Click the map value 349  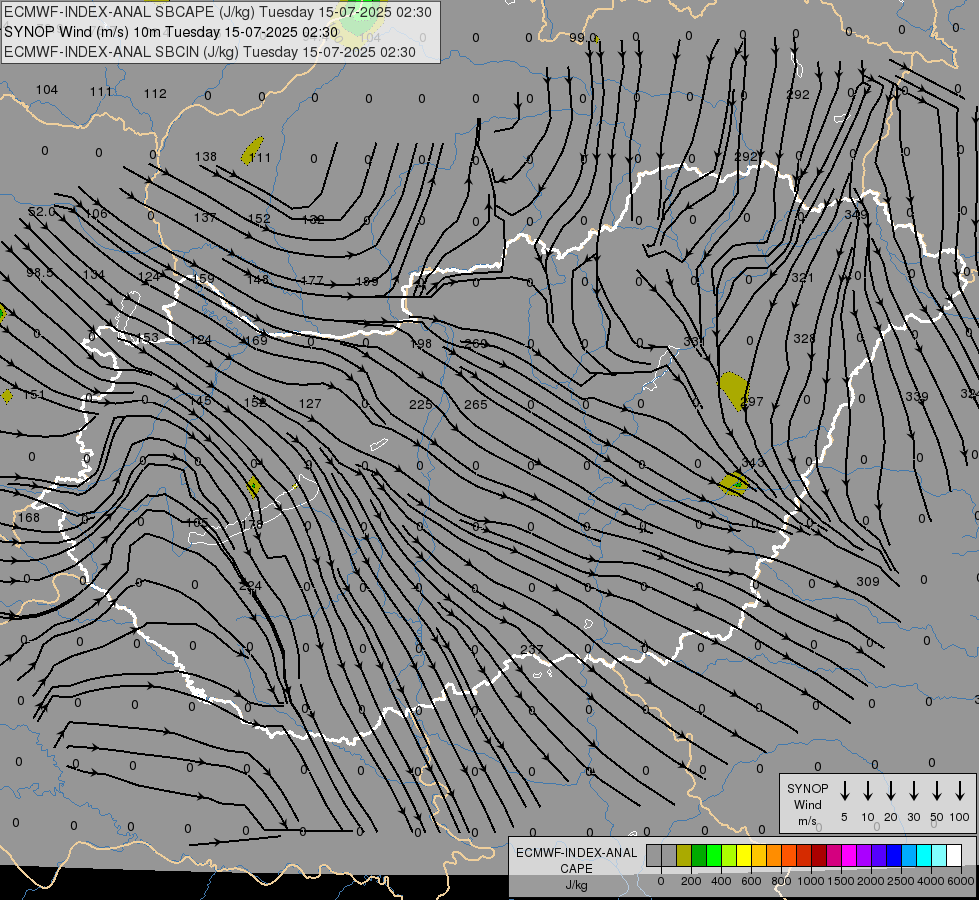(x=855, y=214)
